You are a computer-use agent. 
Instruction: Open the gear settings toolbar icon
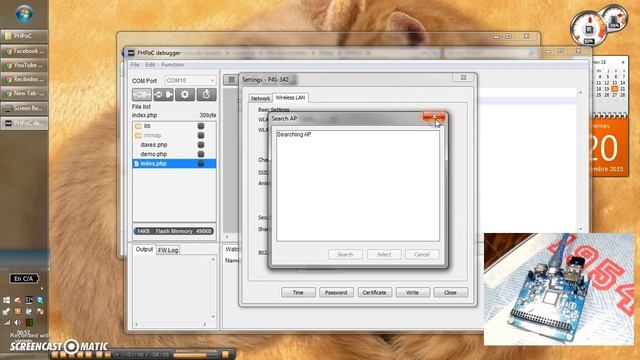(185, 95)
